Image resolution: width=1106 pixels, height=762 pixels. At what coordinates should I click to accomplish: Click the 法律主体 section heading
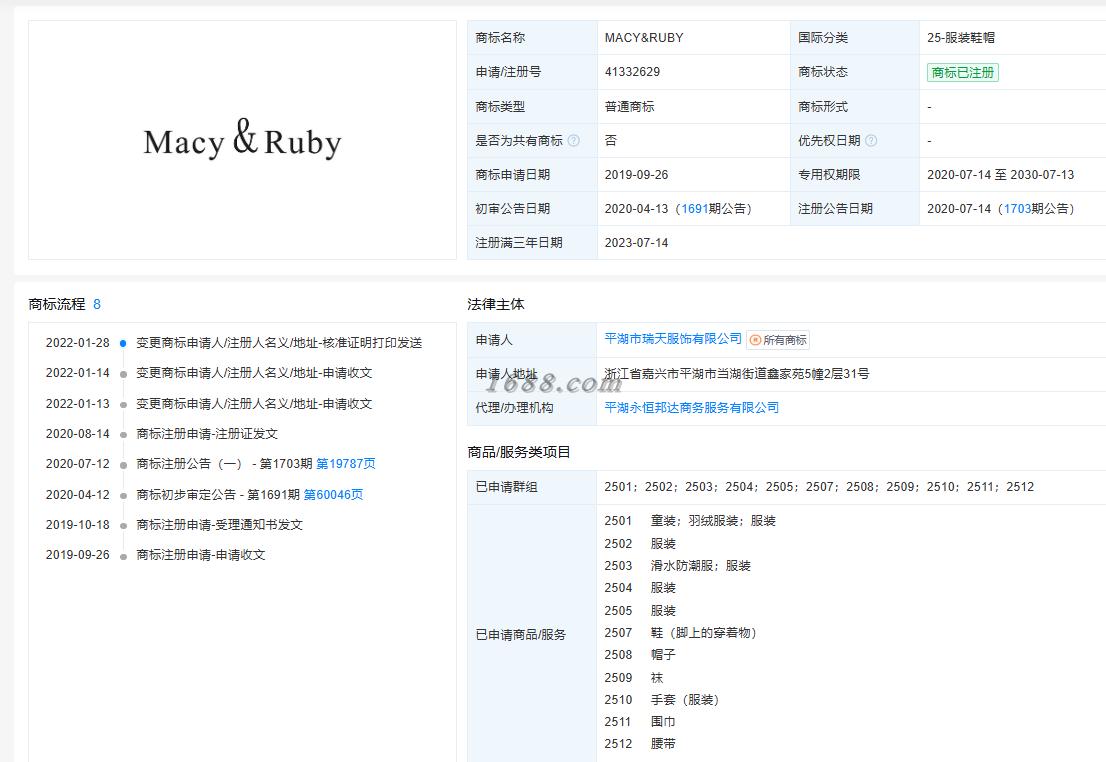[496, 304]
